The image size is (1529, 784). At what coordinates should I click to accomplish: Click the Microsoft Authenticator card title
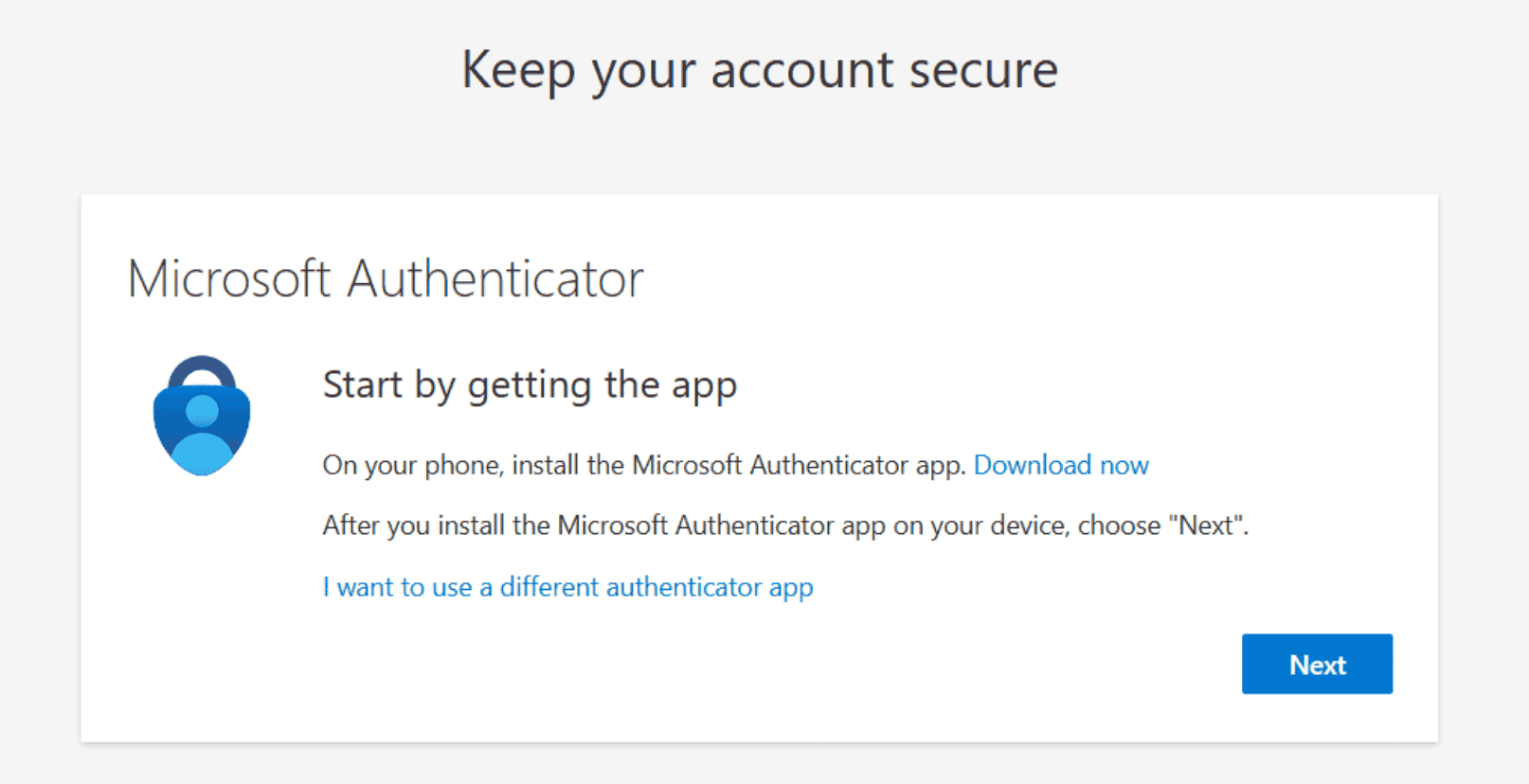point(386,279)
